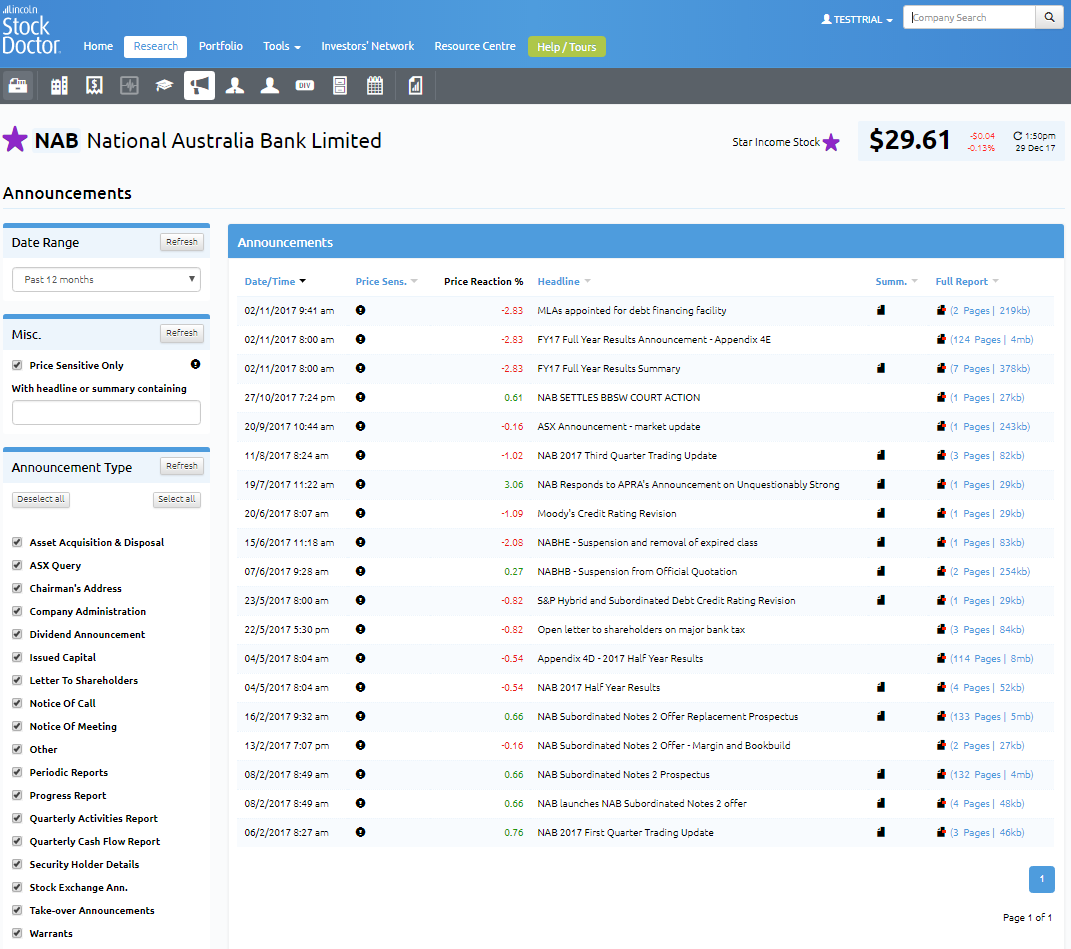Viewport: 1071px width, 949px height.
Task: Click Refresh in Misc. panel
Action: click(x=182, y=333)
